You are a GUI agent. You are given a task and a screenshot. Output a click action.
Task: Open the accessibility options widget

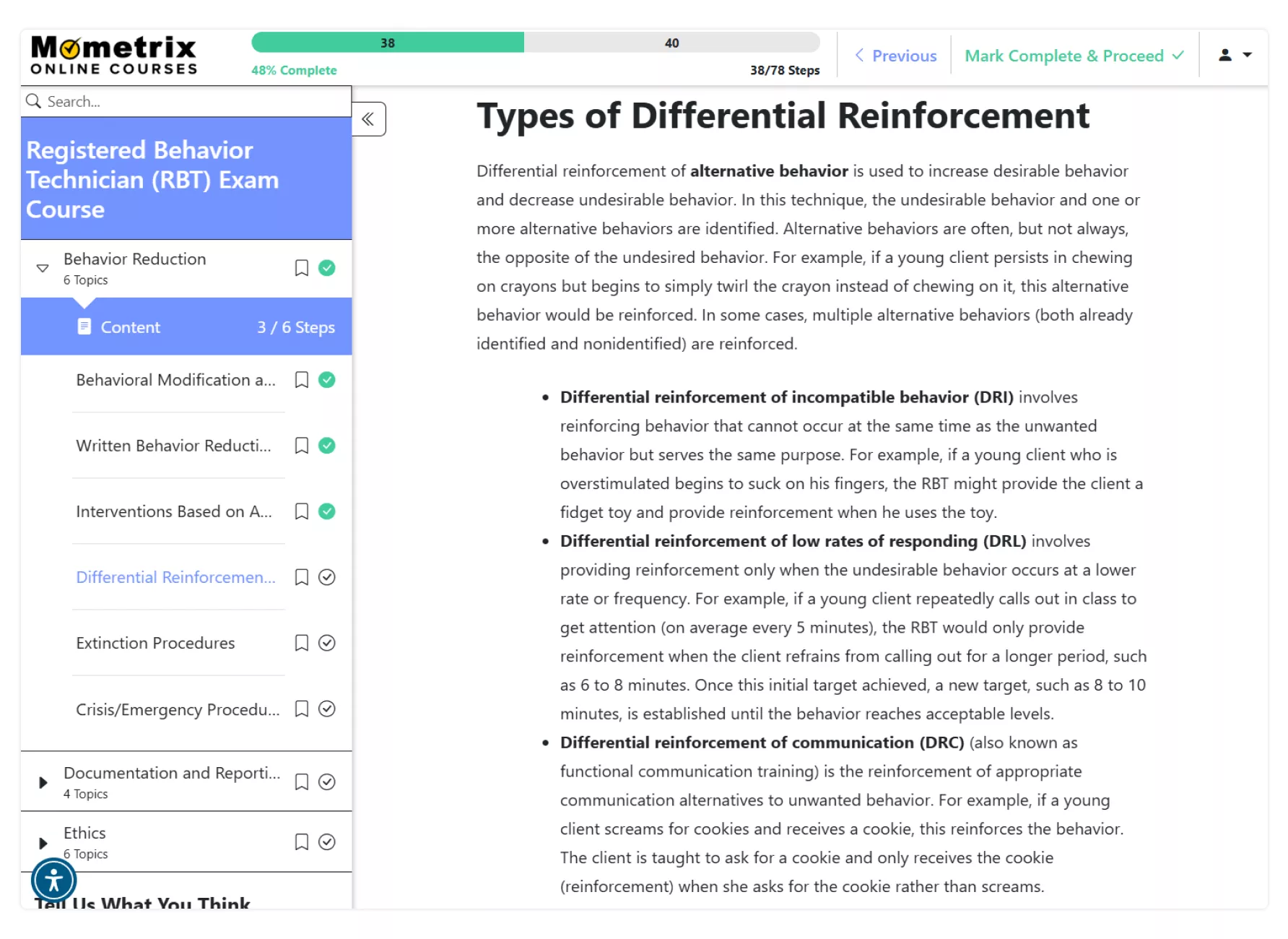tap(53, 880)
